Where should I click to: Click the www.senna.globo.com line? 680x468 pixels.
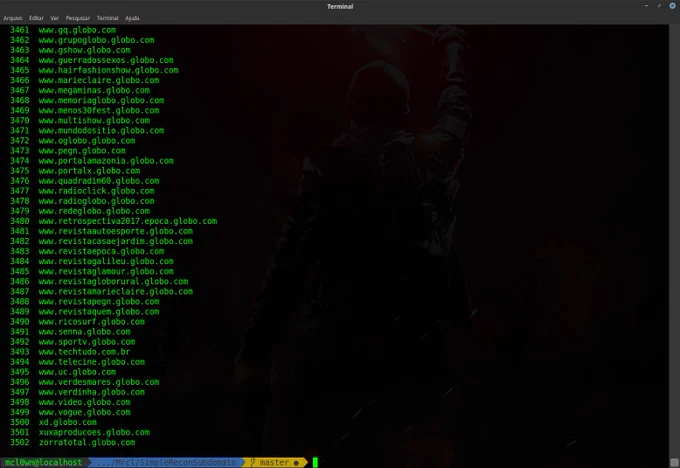pyautogui.click(x=85, y=332)
